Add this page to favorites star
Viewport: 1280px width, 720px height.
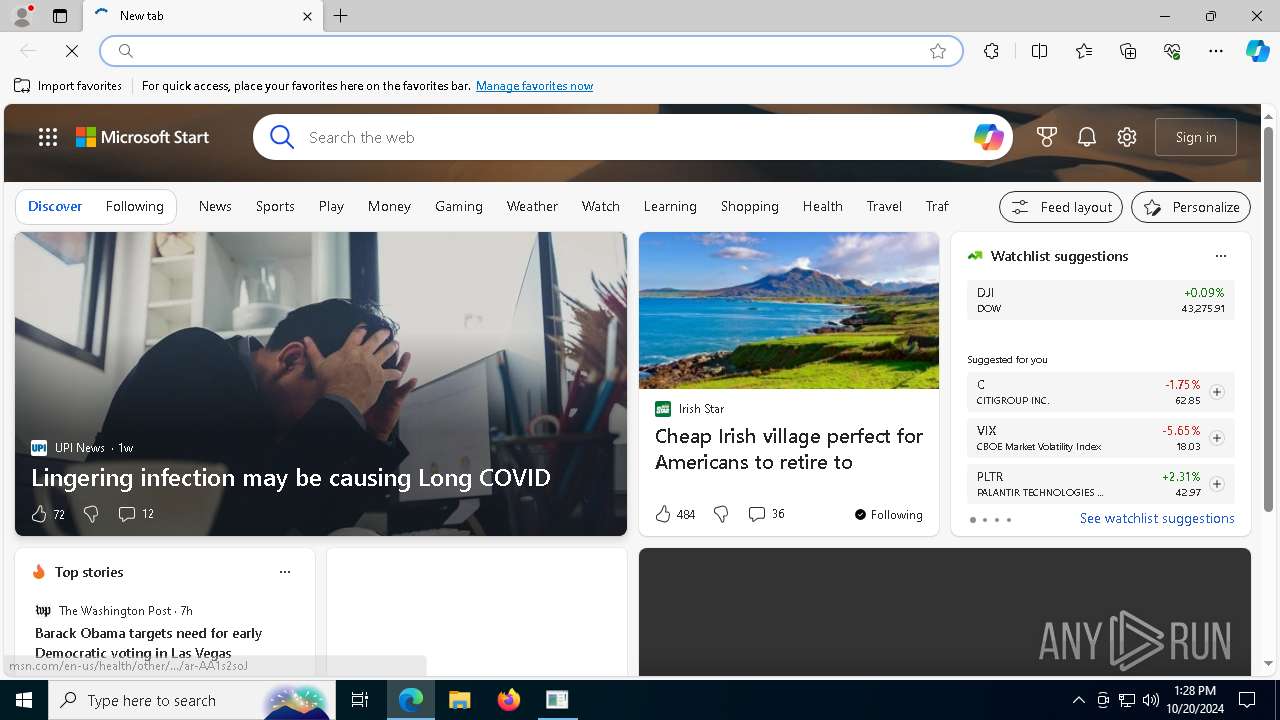(938, 51)
